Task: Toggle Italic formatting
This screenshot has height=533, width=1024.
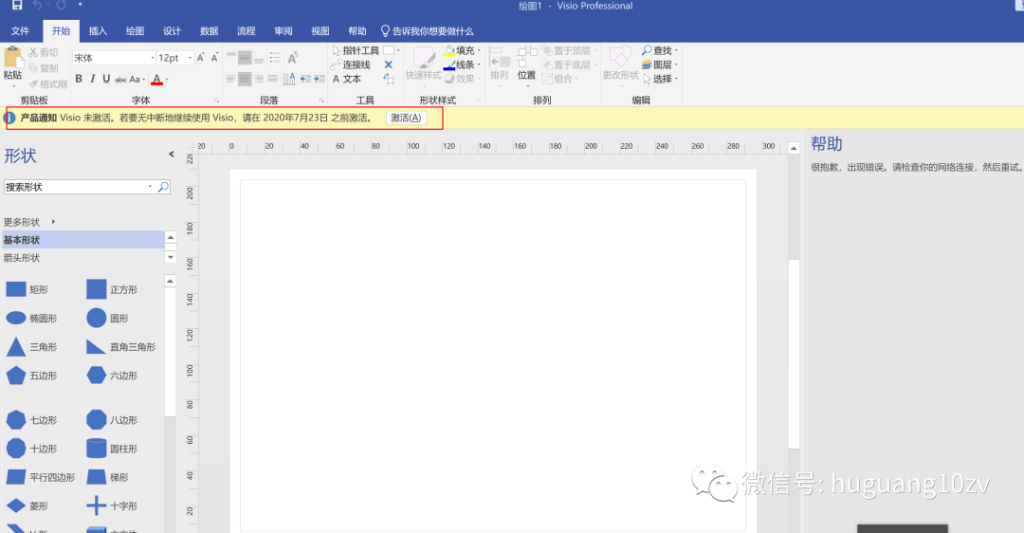Action: click(92, 79)
